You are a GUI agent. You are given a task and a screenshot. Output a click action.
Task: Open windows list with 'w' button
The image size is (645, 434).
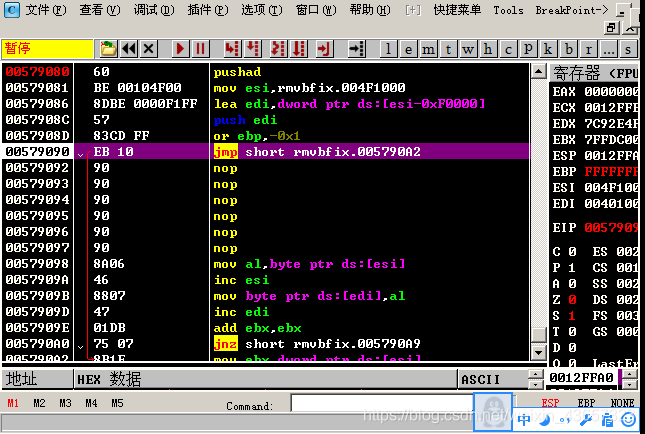pyautogui.click(x=468, y=49)
